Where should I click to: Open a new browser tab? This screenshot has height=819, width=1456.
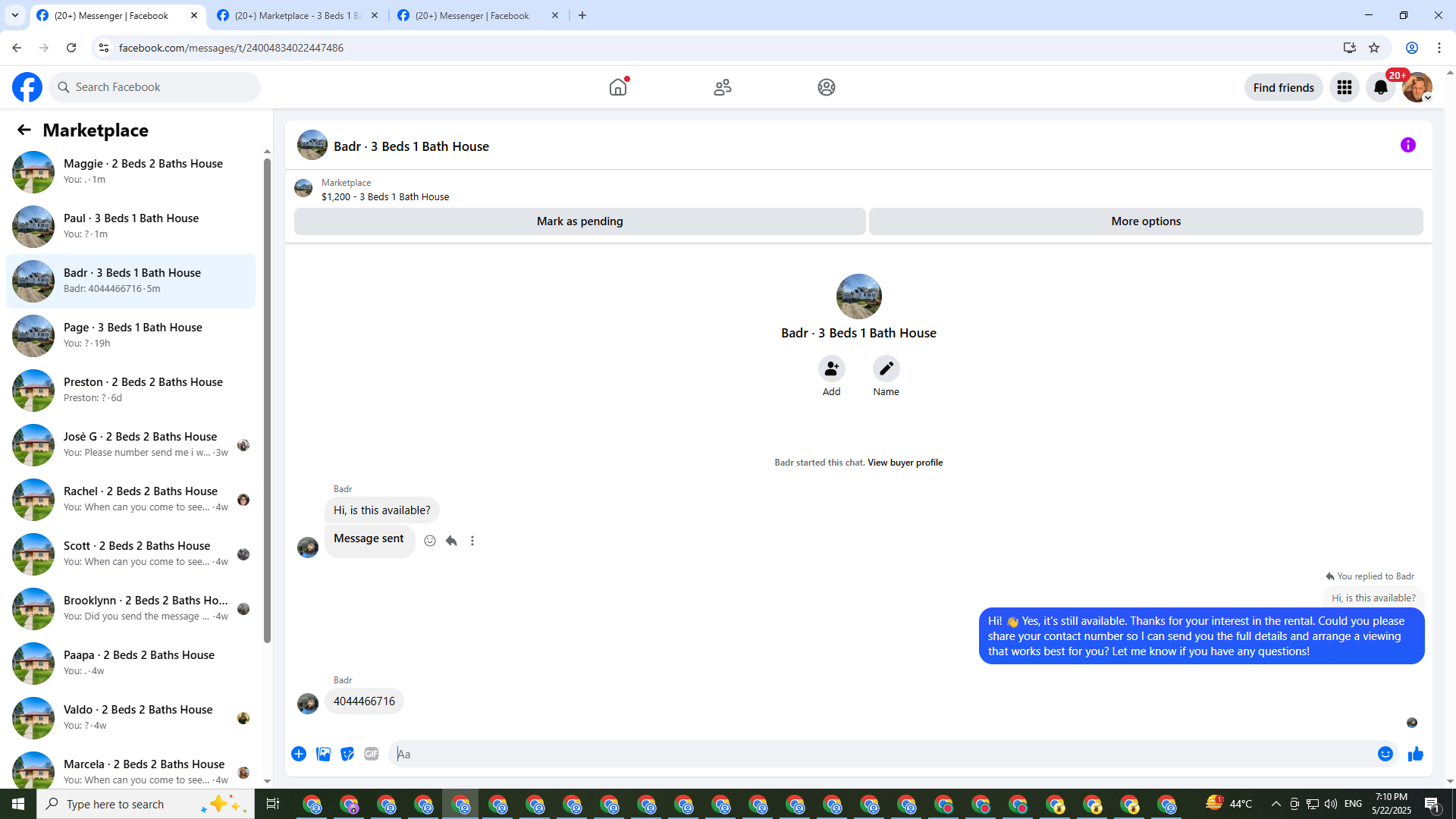pyautogui.click(x=582, y=15)
